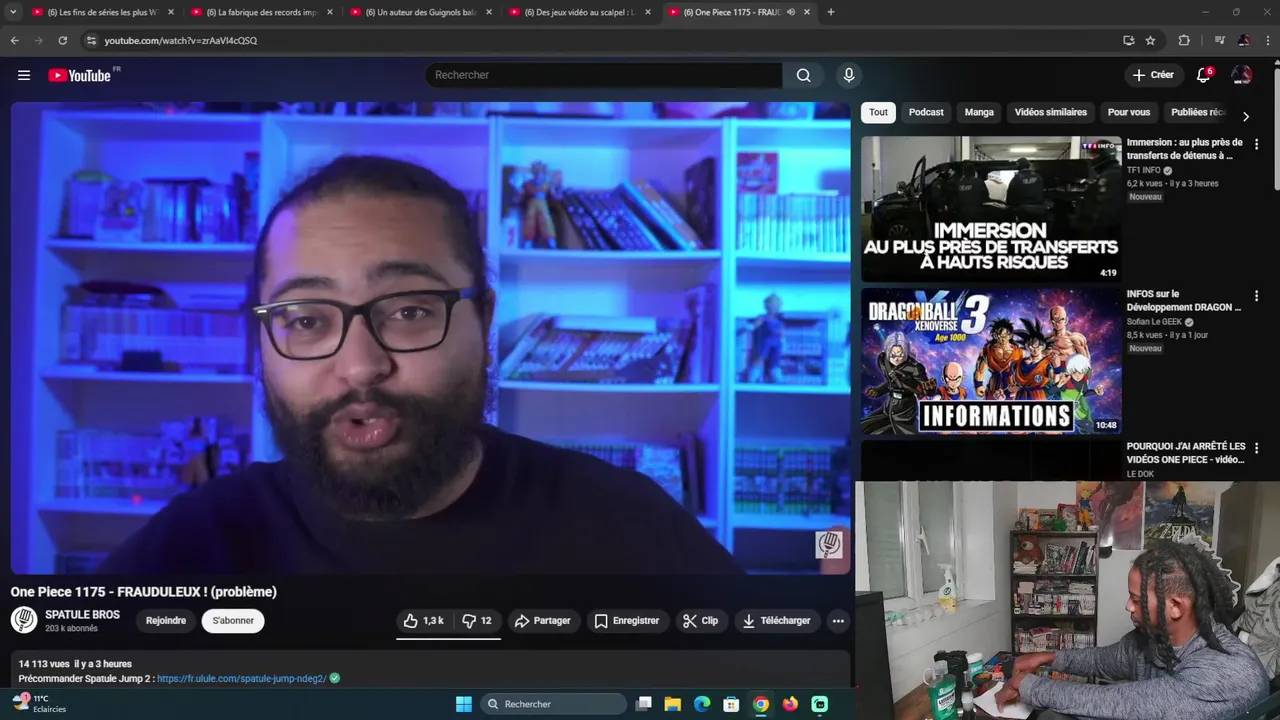This screenshot has height=720, width=1280.
Task: Open File Explorer from taskbar
Action: point(673,704)
